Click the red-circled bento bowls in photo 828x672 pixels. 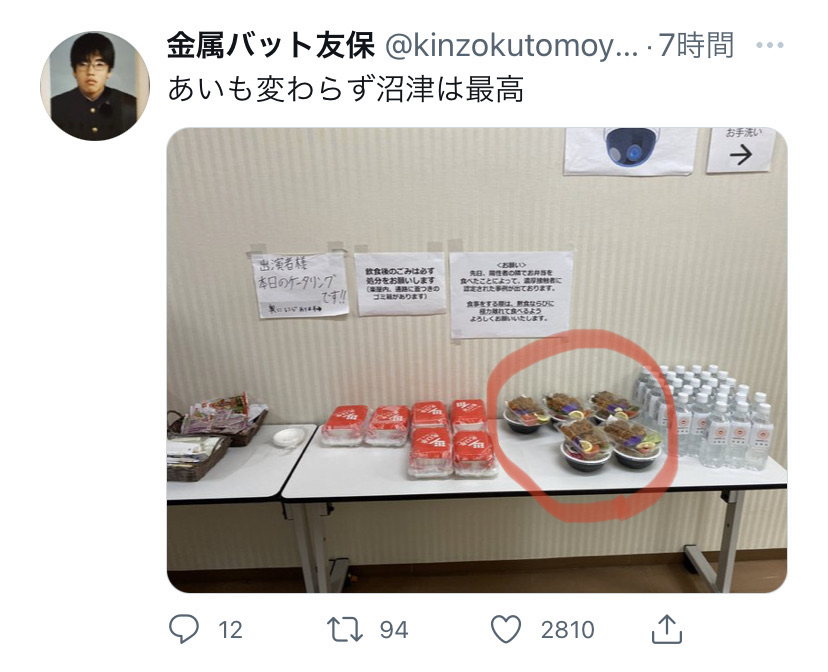[583, 428]
